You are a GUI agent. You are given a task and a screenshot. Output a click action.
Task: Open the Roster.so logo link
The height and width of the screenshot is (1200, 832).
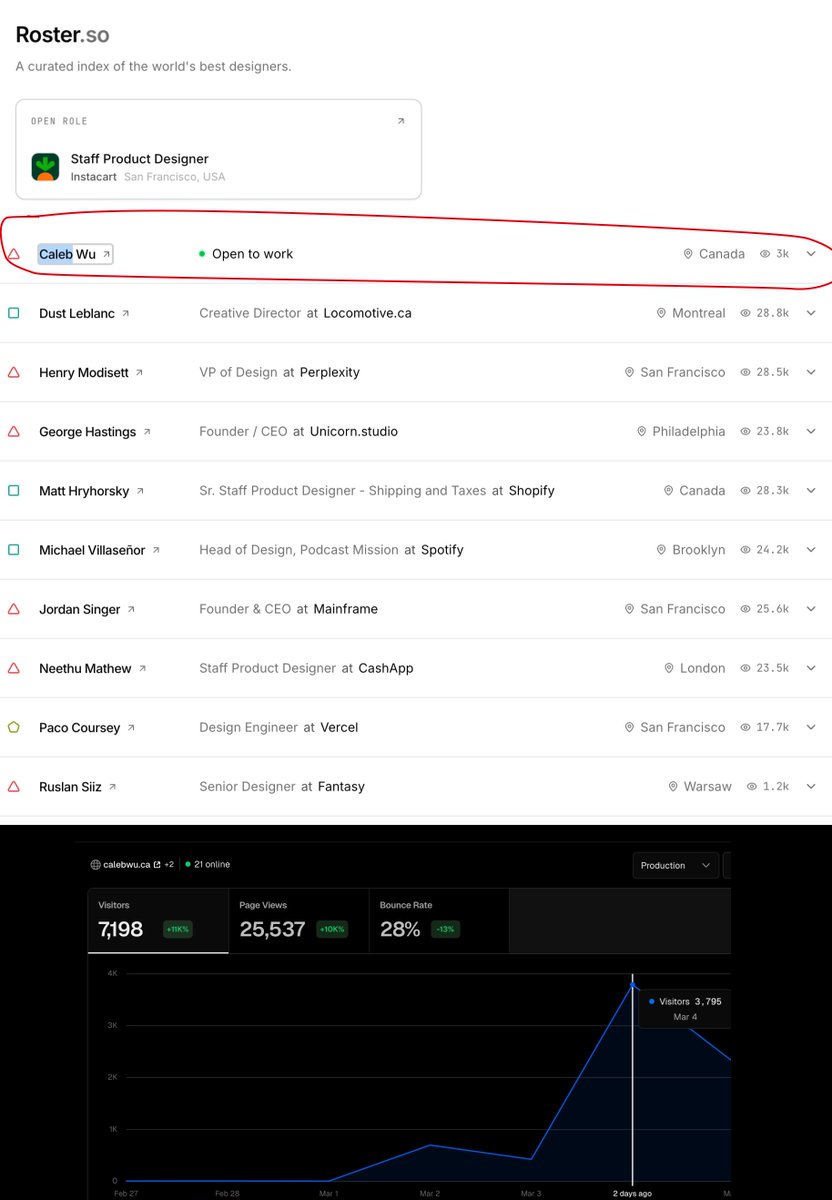click(x=62, y=35)
